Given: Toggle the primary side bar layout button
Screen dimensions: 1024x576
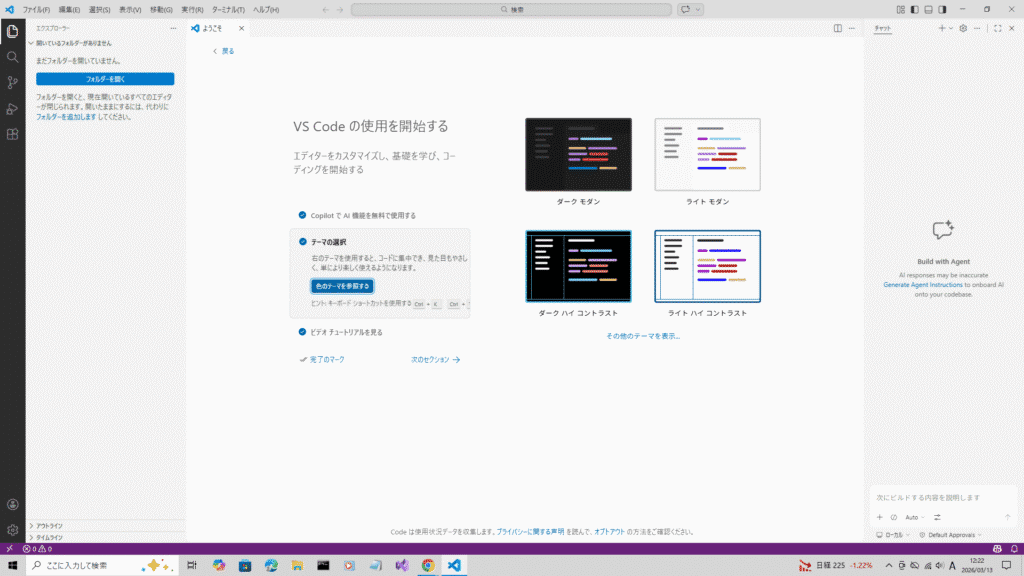Looking at the screenshot, I should click(x=914, y=9).
